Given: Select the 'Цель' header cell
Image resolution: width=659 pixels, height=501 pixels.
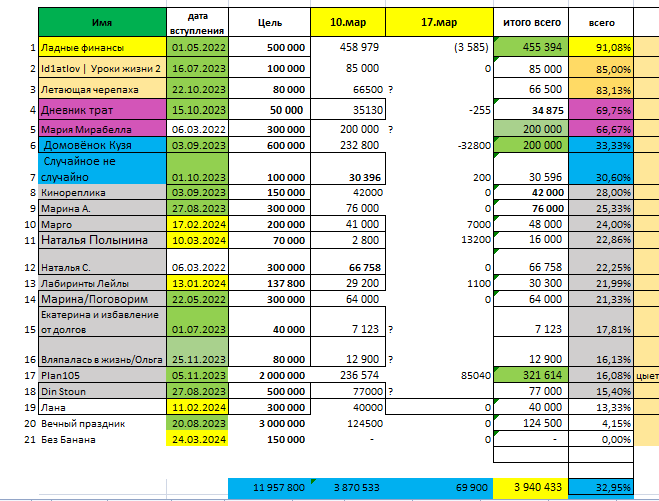Looking at the screenshot, I should 269,22.
